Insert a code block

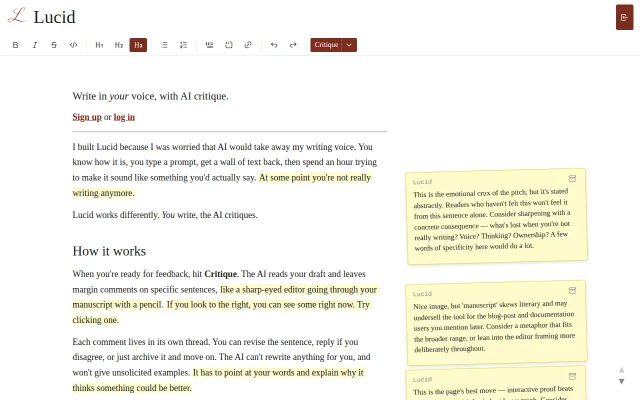[x=229, y=45]
